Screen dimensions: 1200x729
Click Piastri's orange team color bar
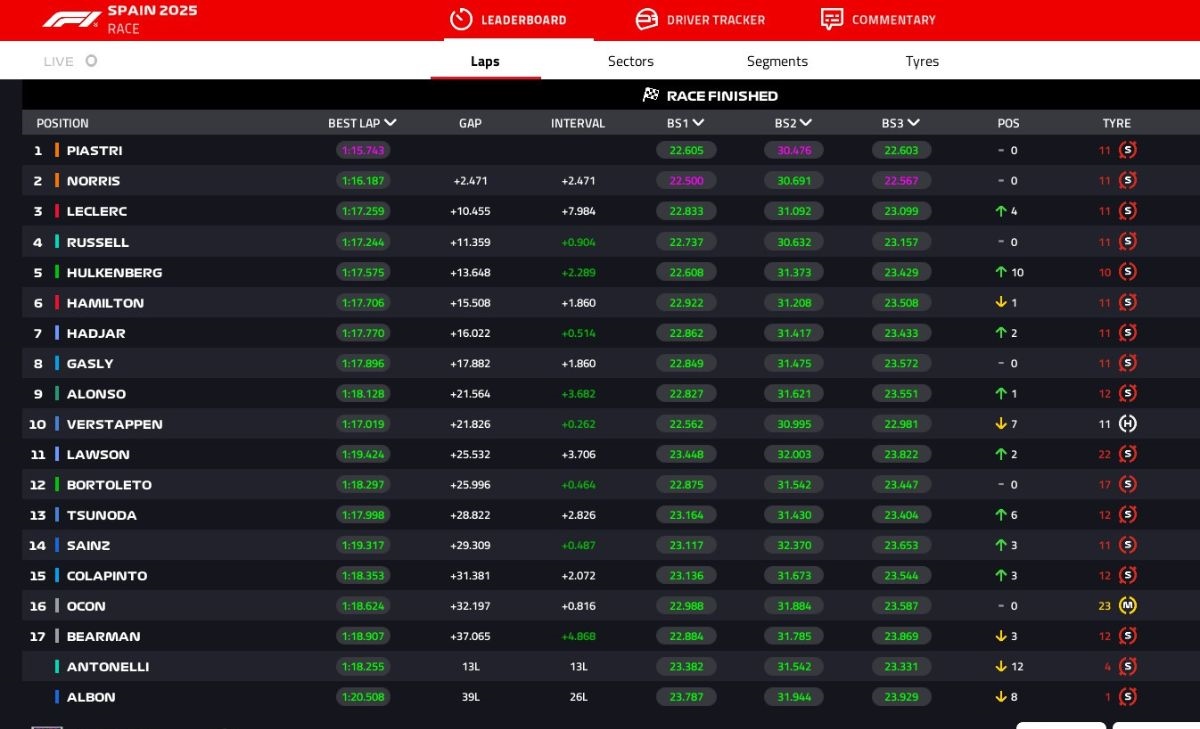(57, 151)
